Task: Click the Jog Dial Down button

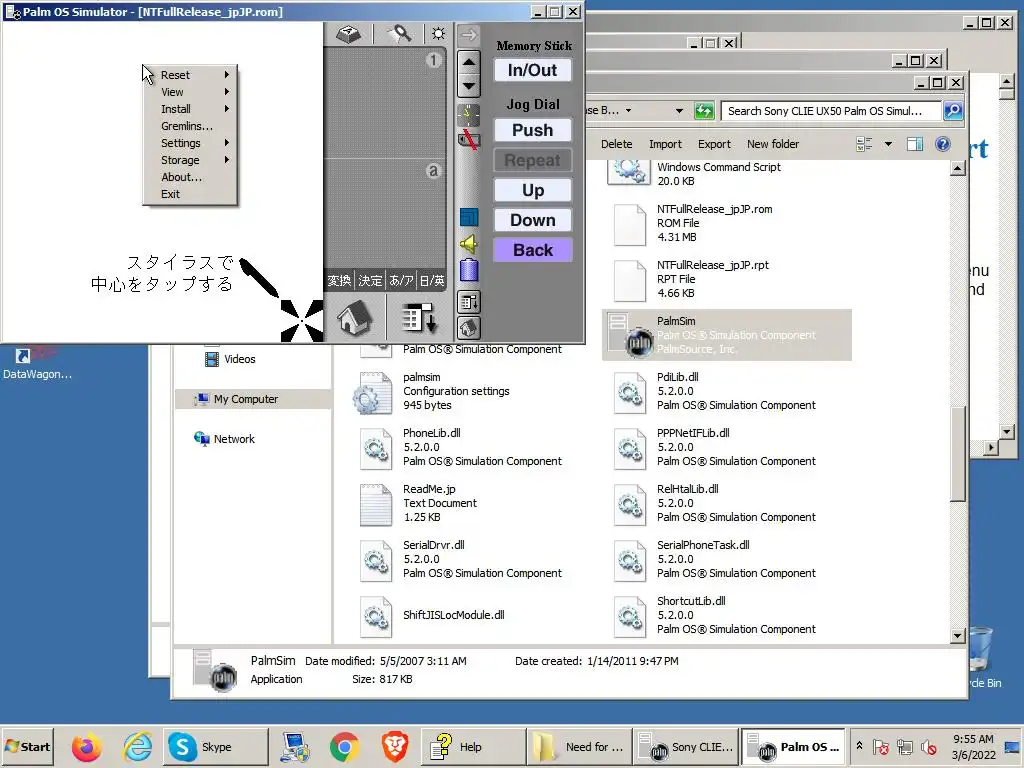Action: point(532,220)
